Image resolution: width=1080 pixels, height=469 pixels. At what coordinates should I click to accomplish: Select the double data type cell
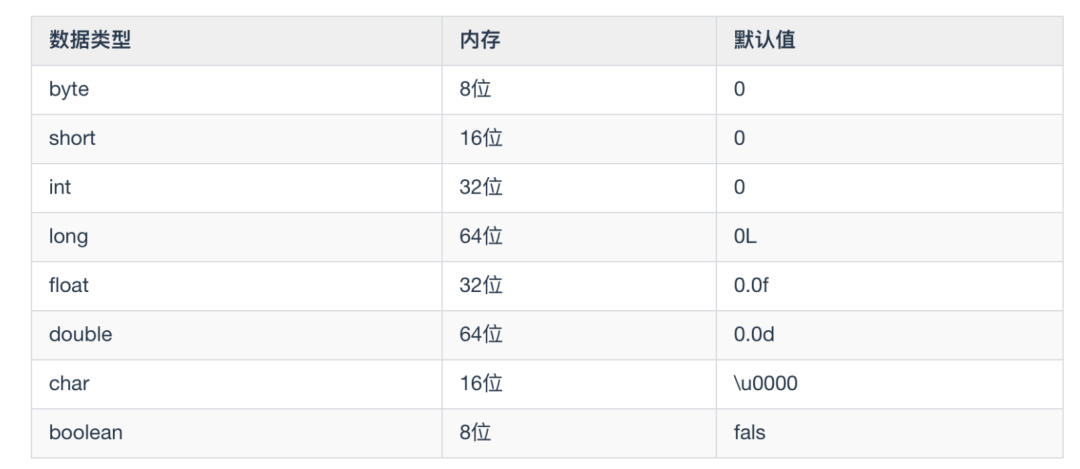(x=80, y=335)
